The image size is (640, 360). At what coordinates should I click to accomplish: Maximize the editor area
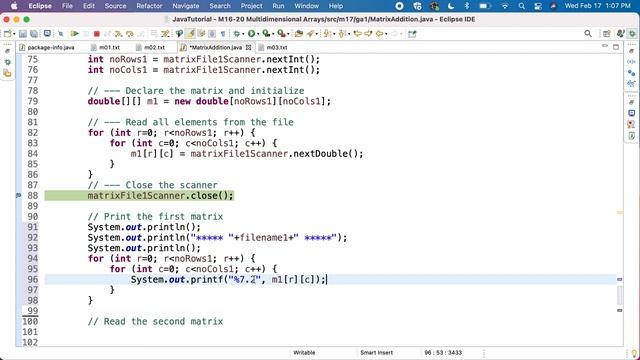[616, 47]
